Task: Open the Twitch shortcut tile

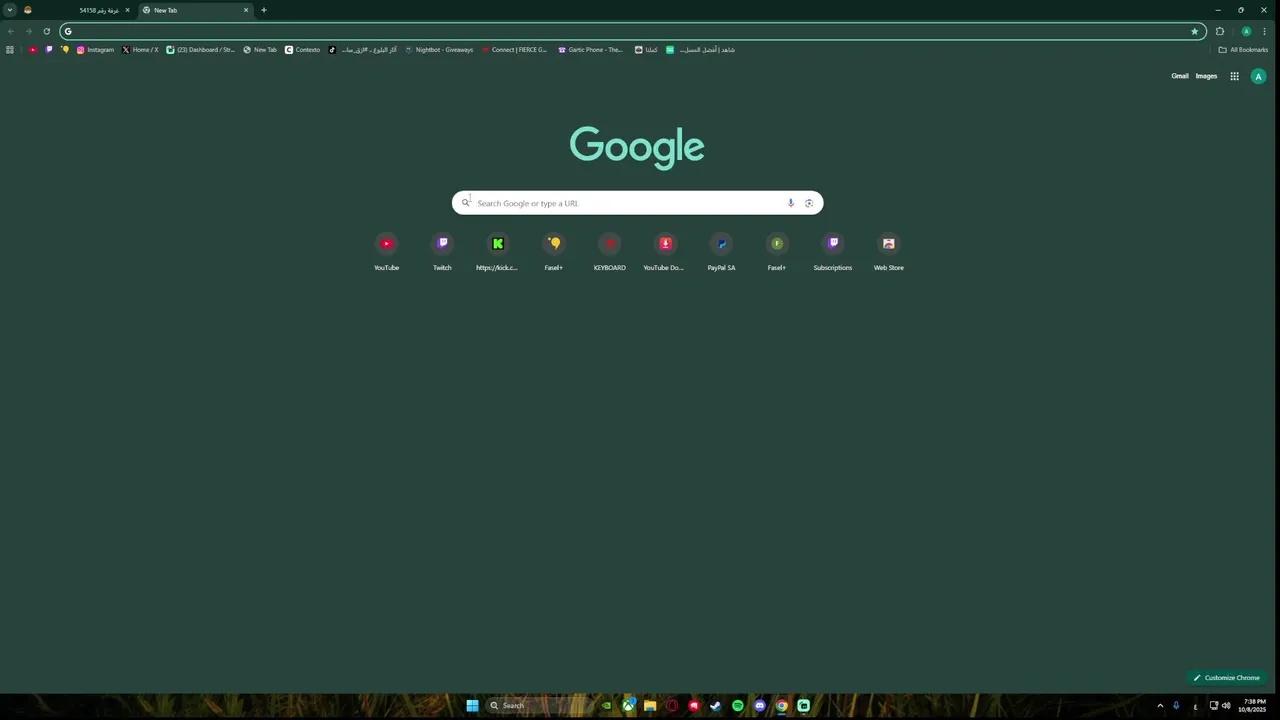Action: (x=442, y=252)
